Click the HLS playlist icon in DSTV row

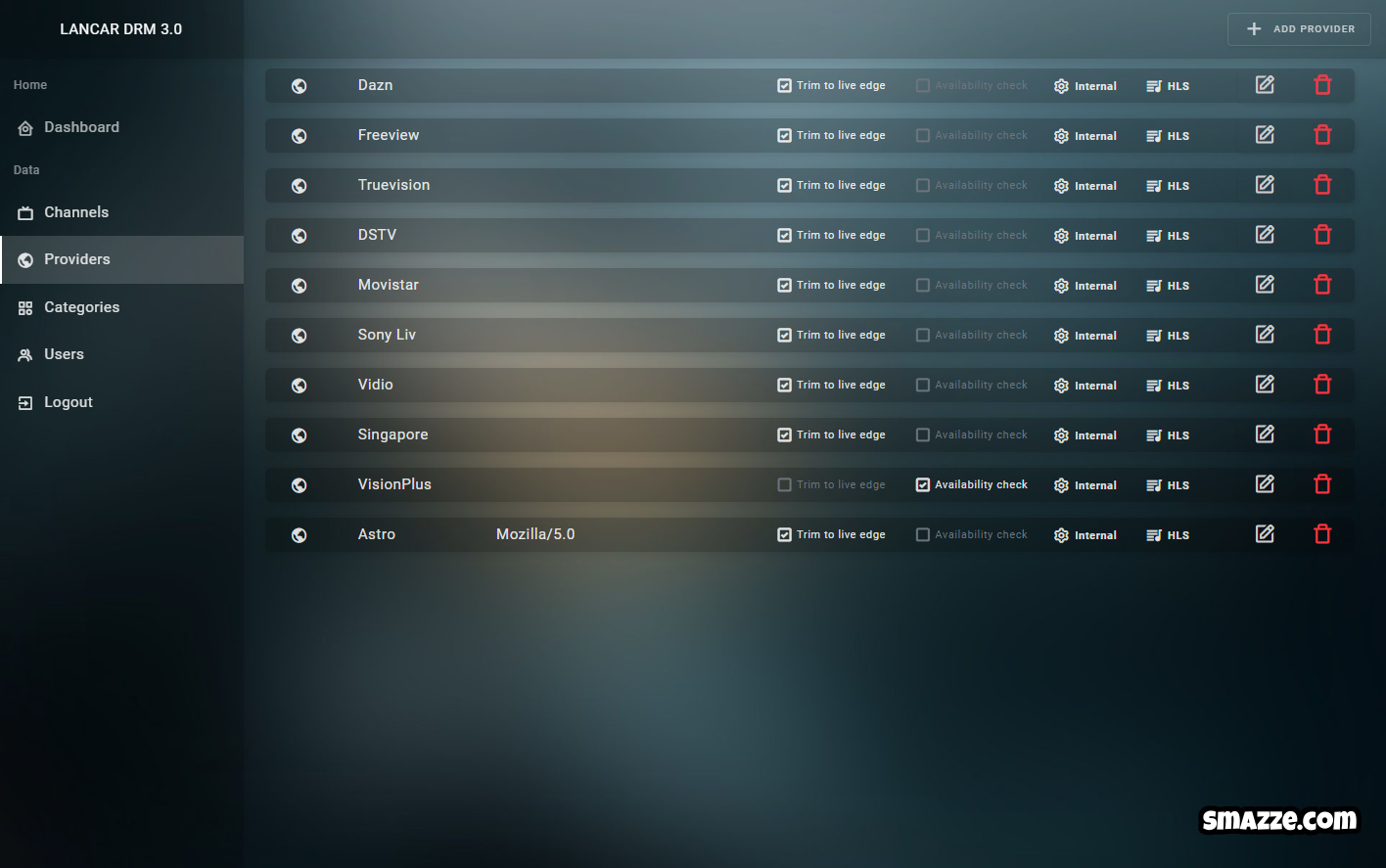1154,236
